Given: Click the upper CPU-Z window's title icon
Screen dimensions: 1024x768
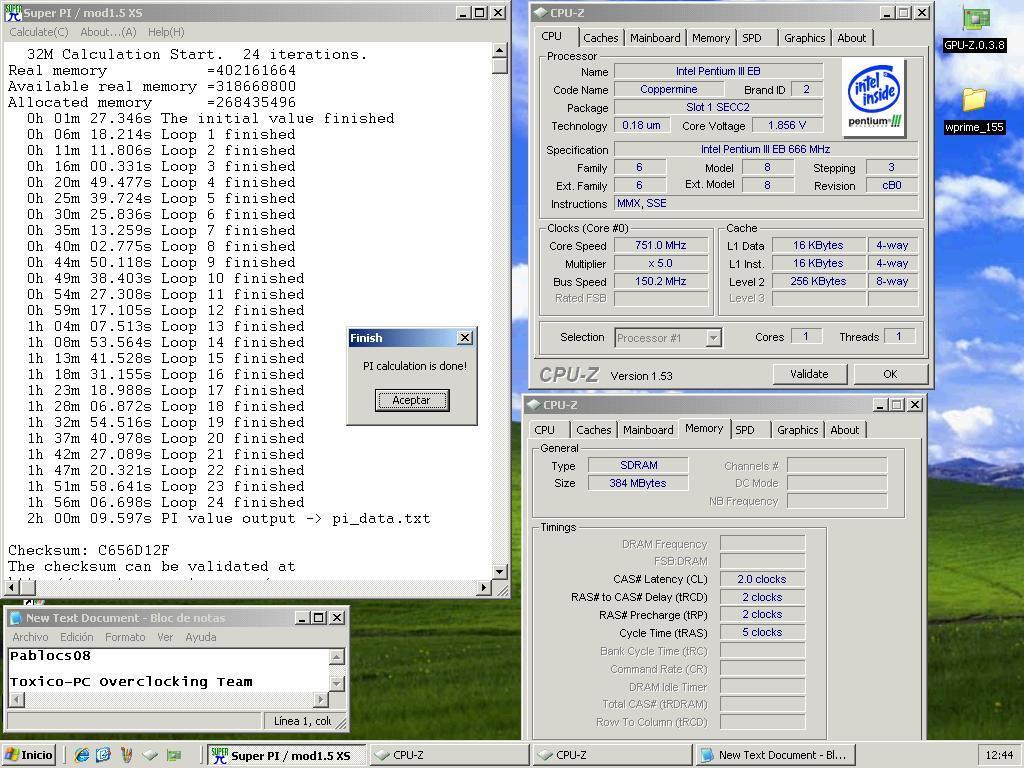Looking at the screenshot, I should pos(540,12).
